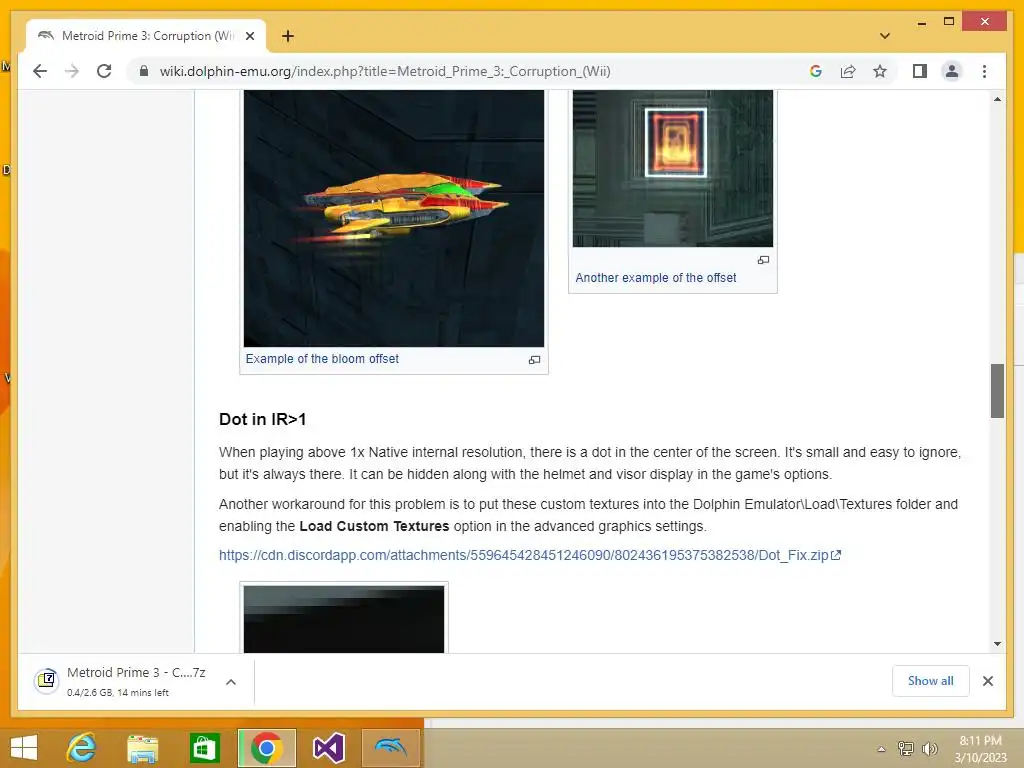
Task: Open the Windows Start menu
Action: 24,748
